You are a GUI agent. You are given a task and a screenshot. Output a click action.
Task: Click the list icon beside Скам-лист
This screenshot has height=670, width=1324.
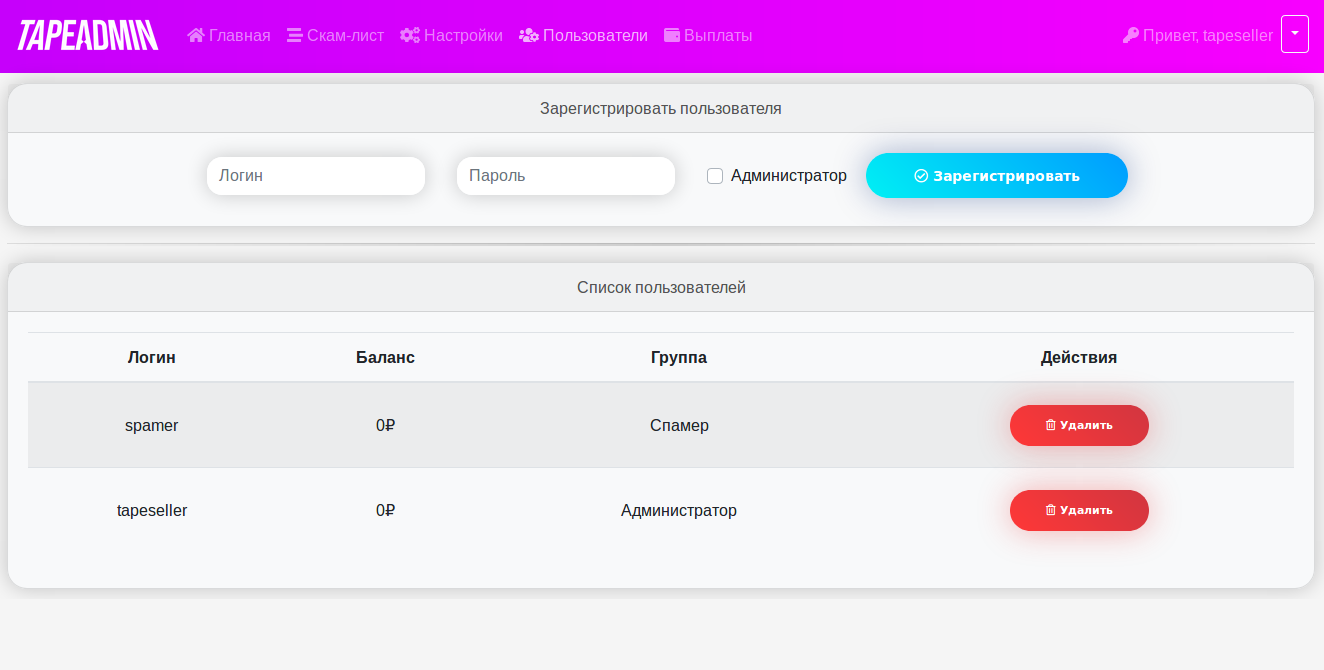pyautogui.click(x=294, y=35)
